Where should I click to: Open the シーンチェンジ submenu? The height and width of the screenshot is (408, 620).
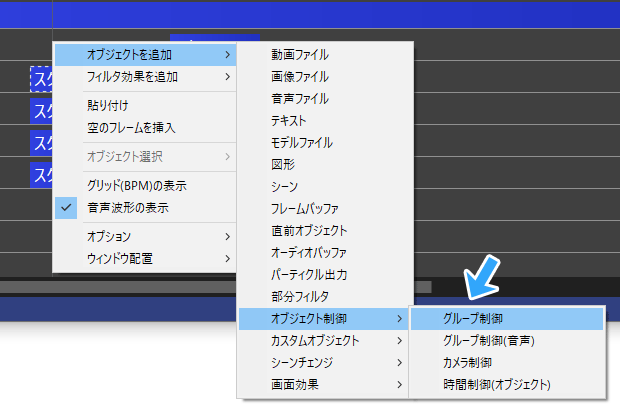[302, 362]
